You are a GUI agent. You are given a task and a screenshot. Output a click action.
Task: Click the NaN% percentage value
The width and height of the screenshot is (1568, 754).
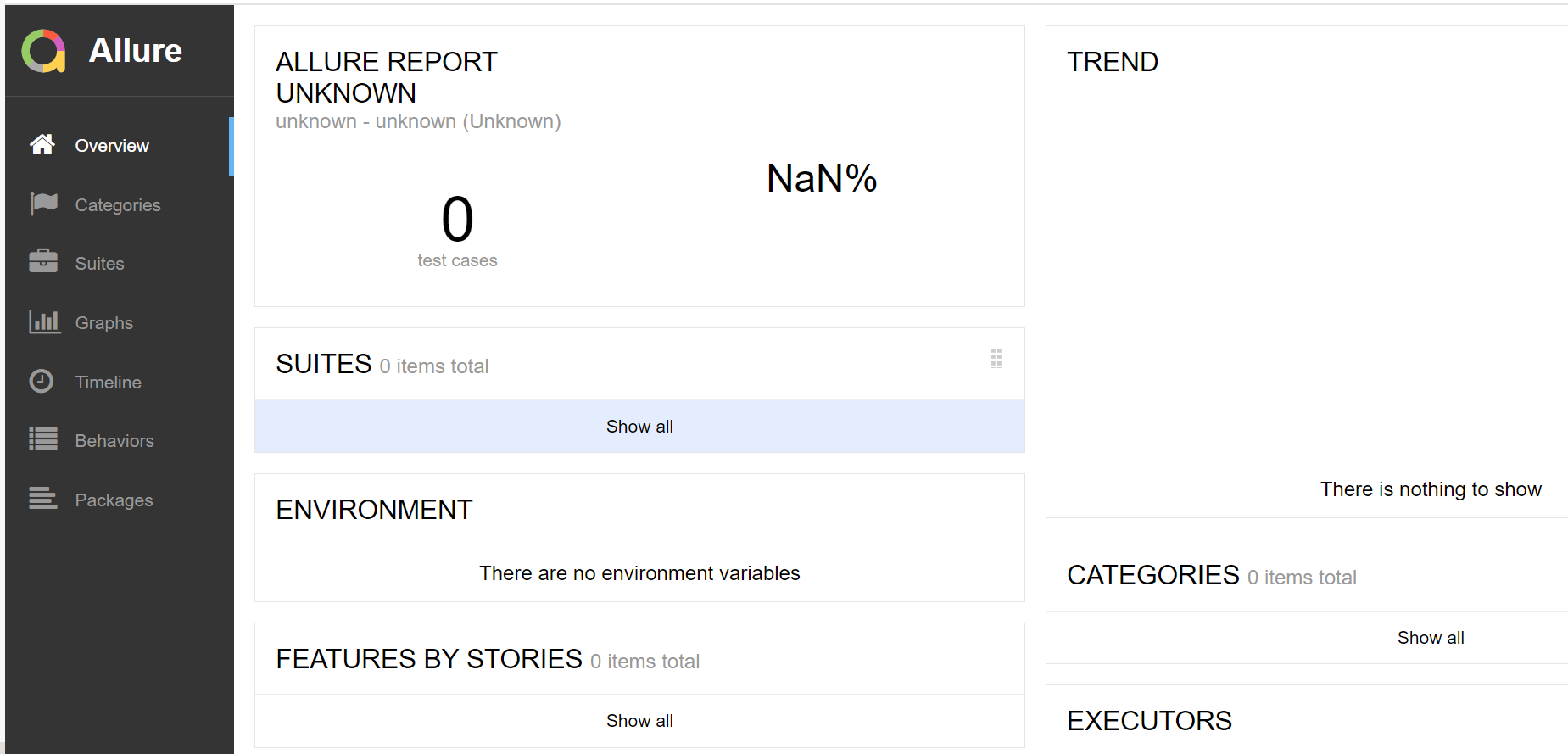(x=822, y=179)
